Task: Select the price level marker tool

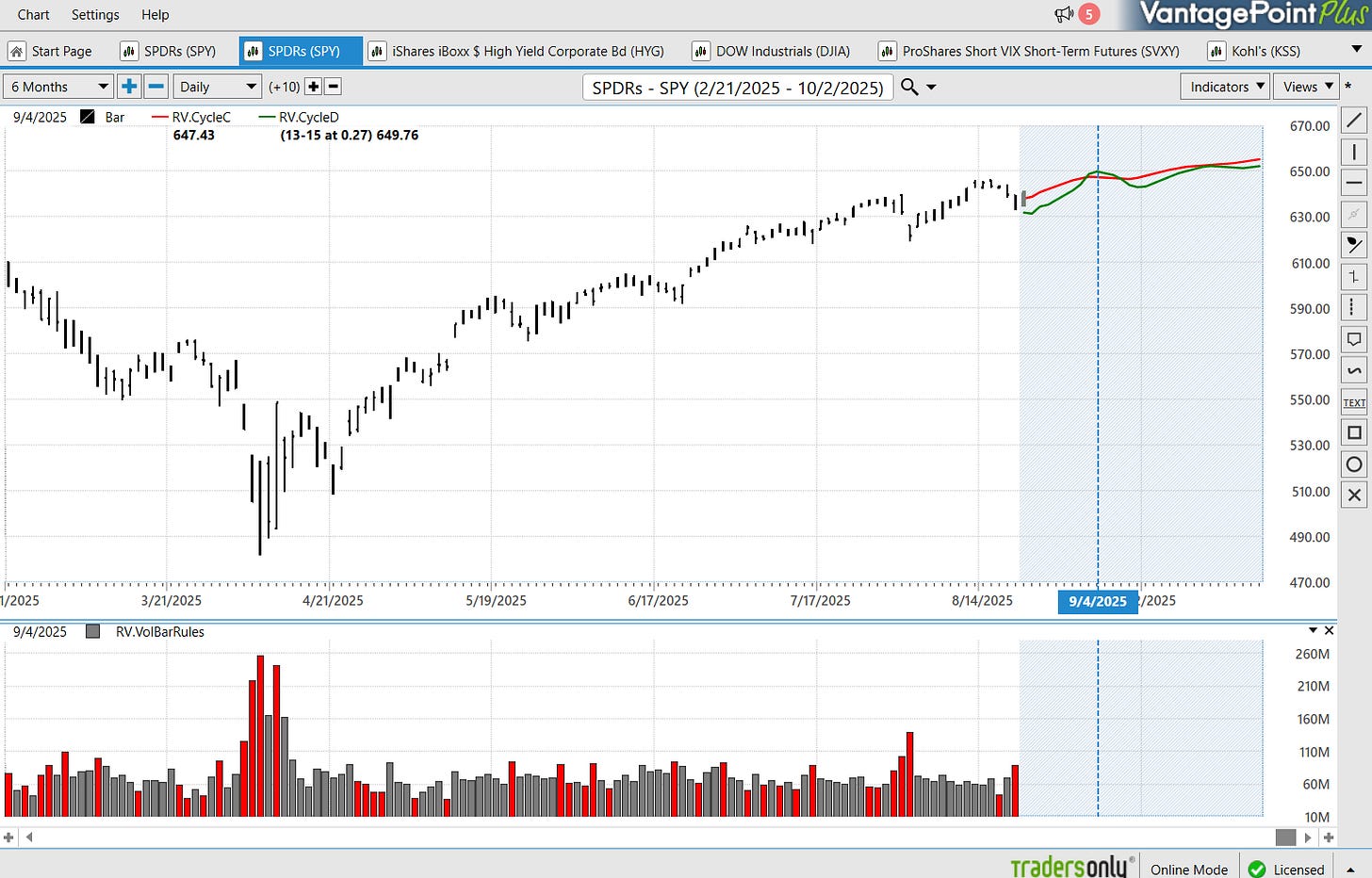Action: click(1354, 276)
